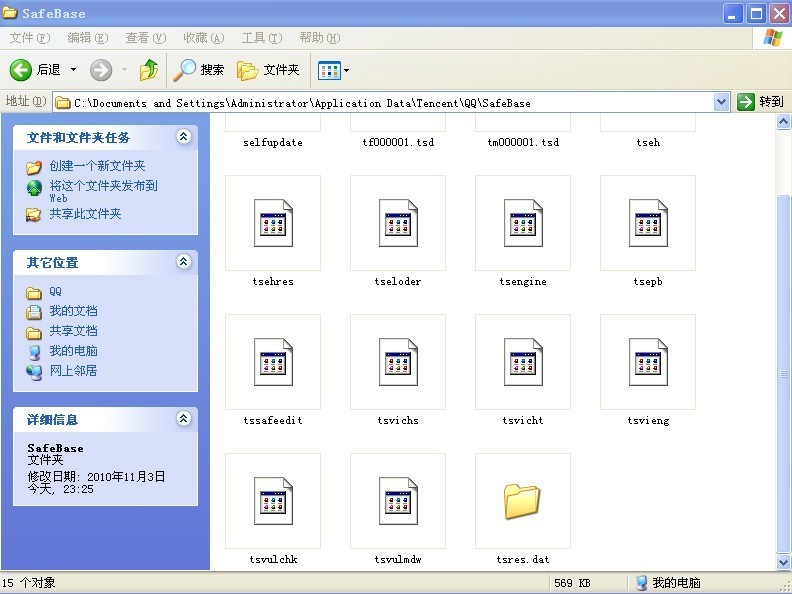
Task: Open the Favorites (收藏) menu
Action: (201, 38)
